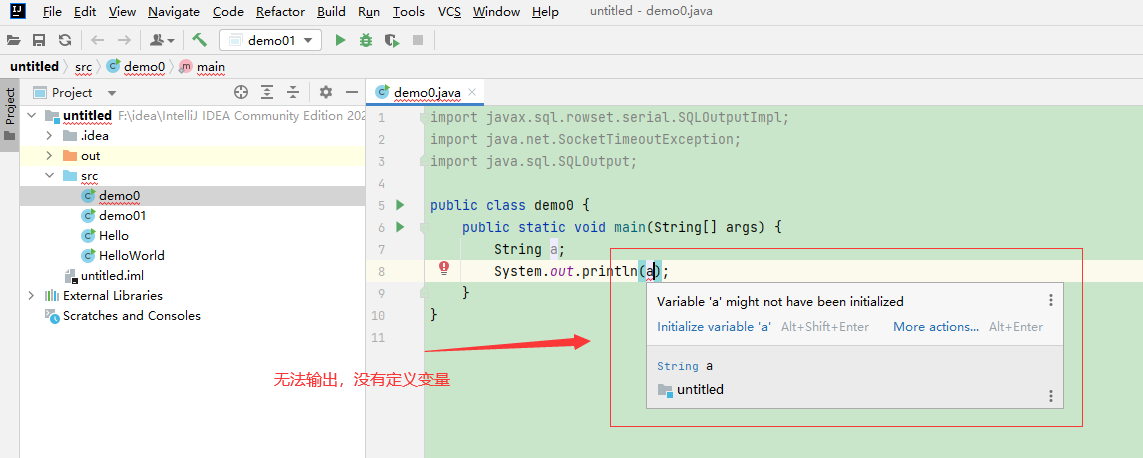Click the Collapse All icon in Project panel
Viewport: 1143px width, 458px height.
coord(293,92)
